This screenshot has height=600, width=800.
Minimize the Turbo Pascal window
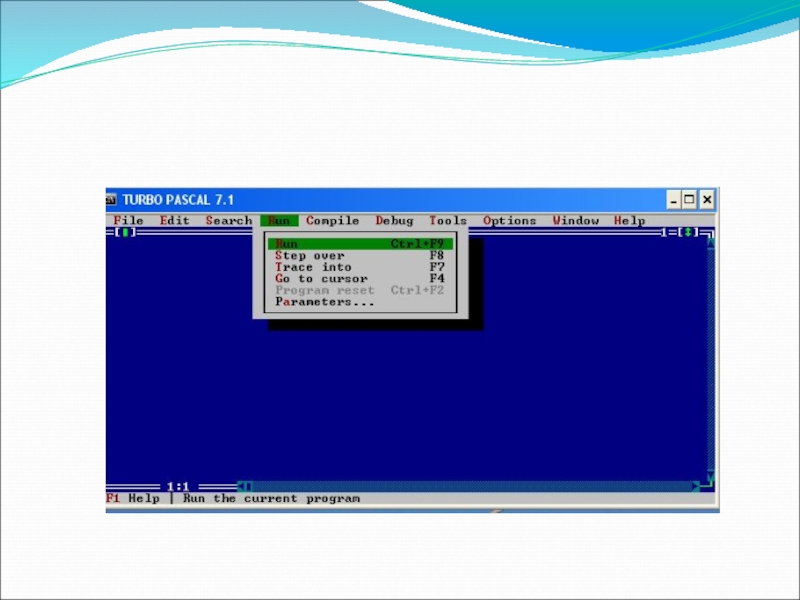click(675, 200)
